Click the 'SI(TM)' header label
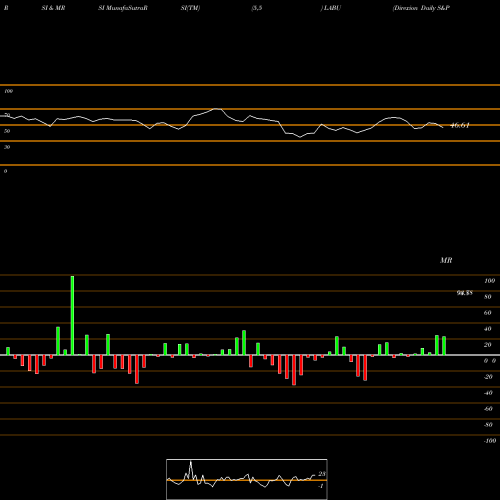This screenshot has width=500, height=500. click(190, 8)
